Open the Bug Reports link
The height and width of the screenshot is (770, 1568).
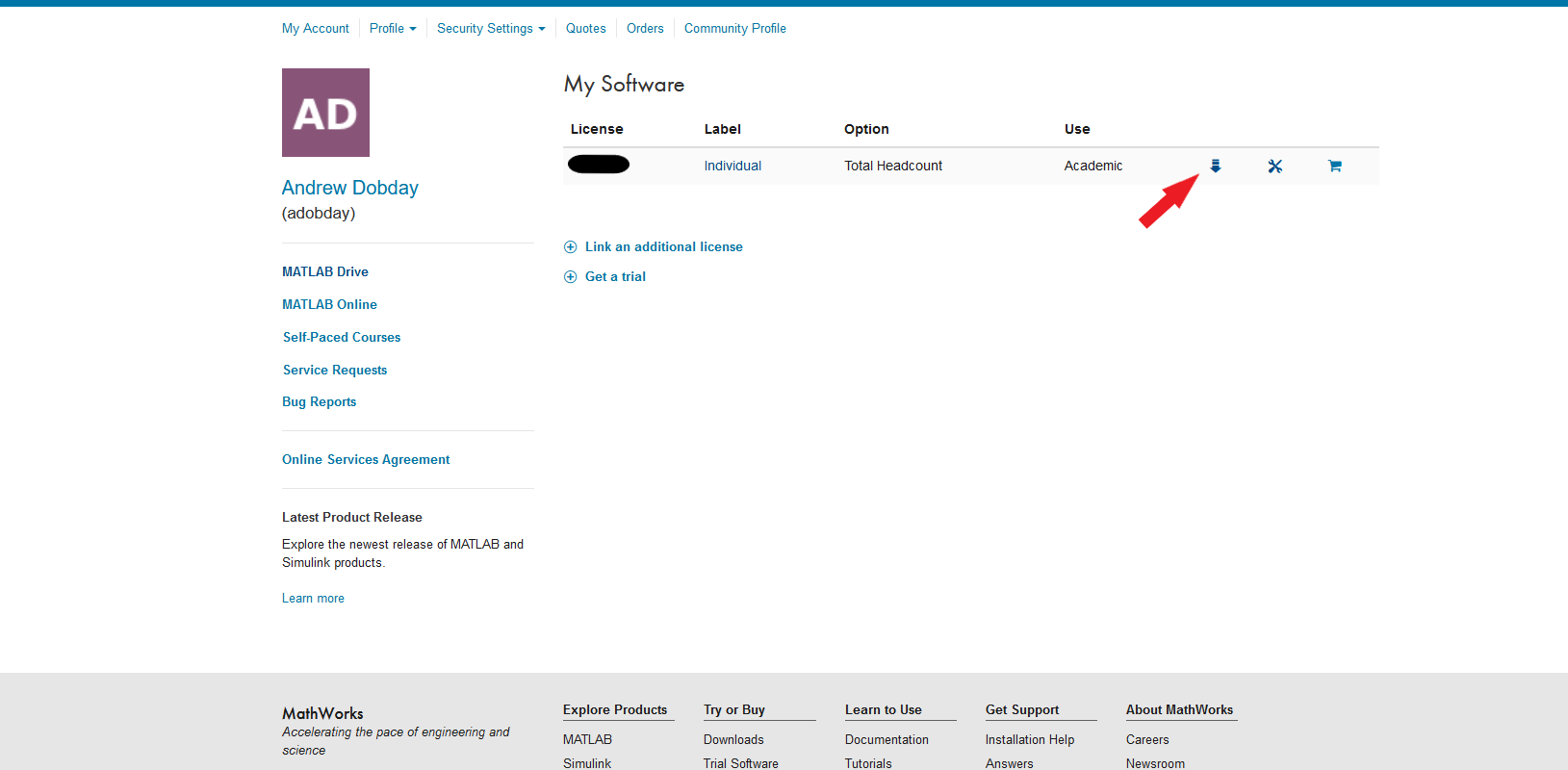[x=320, y=401]
